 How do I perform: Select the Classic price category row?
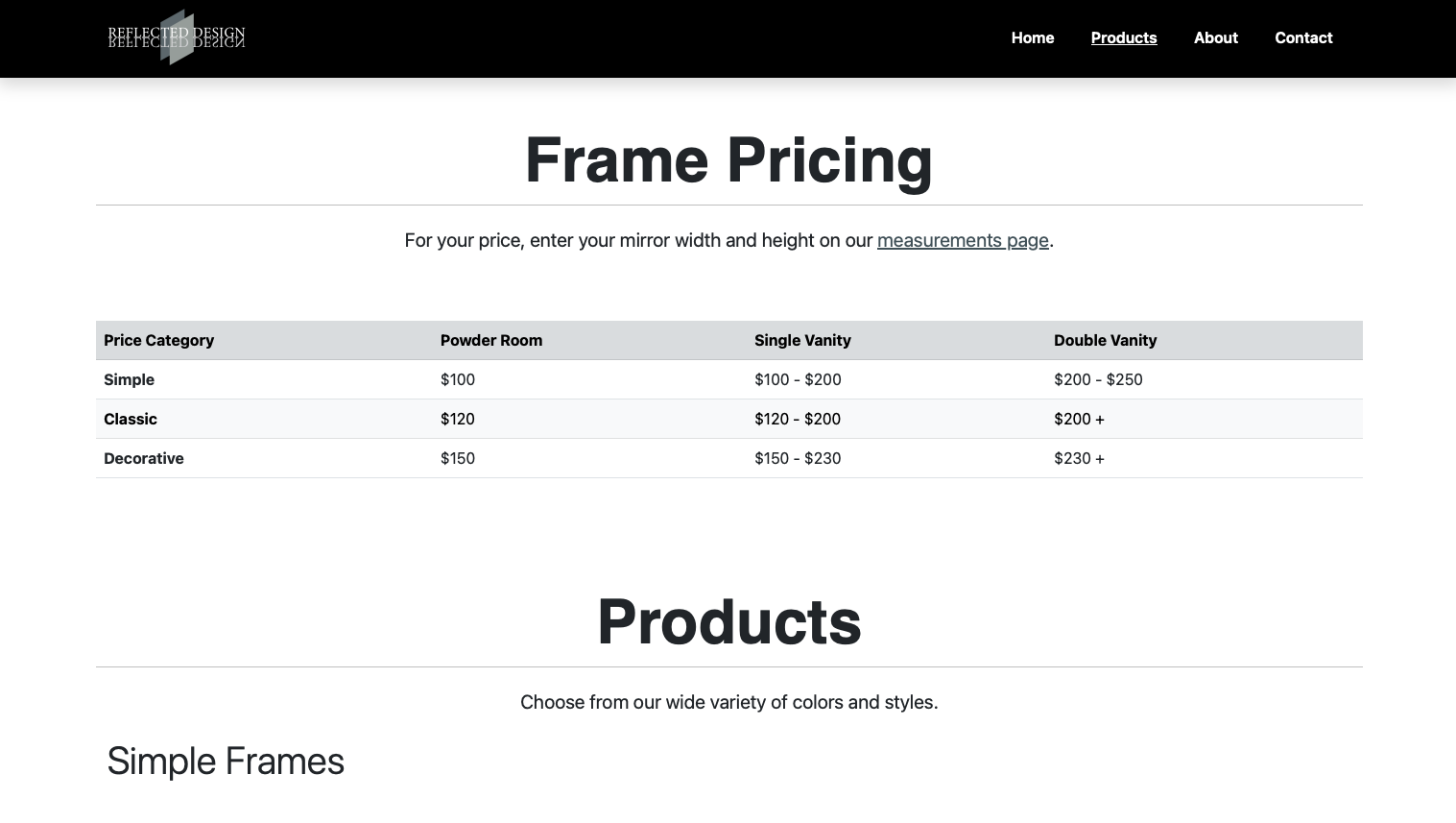tap(130, 419)
